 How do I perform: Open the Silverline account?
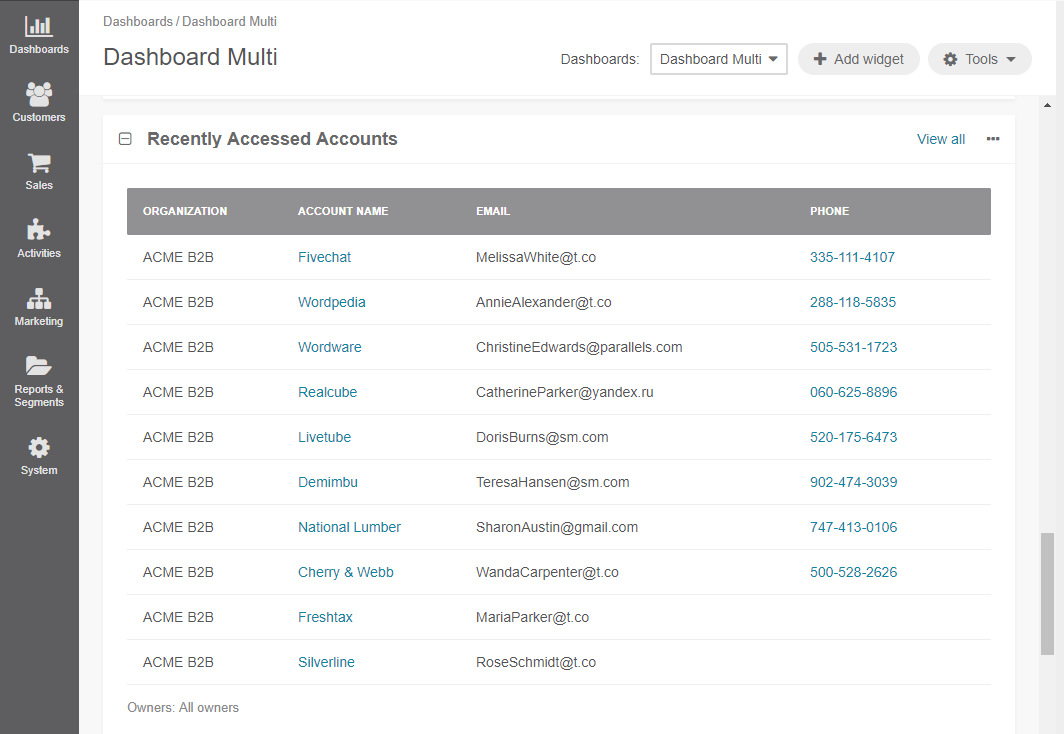[326, 662]
